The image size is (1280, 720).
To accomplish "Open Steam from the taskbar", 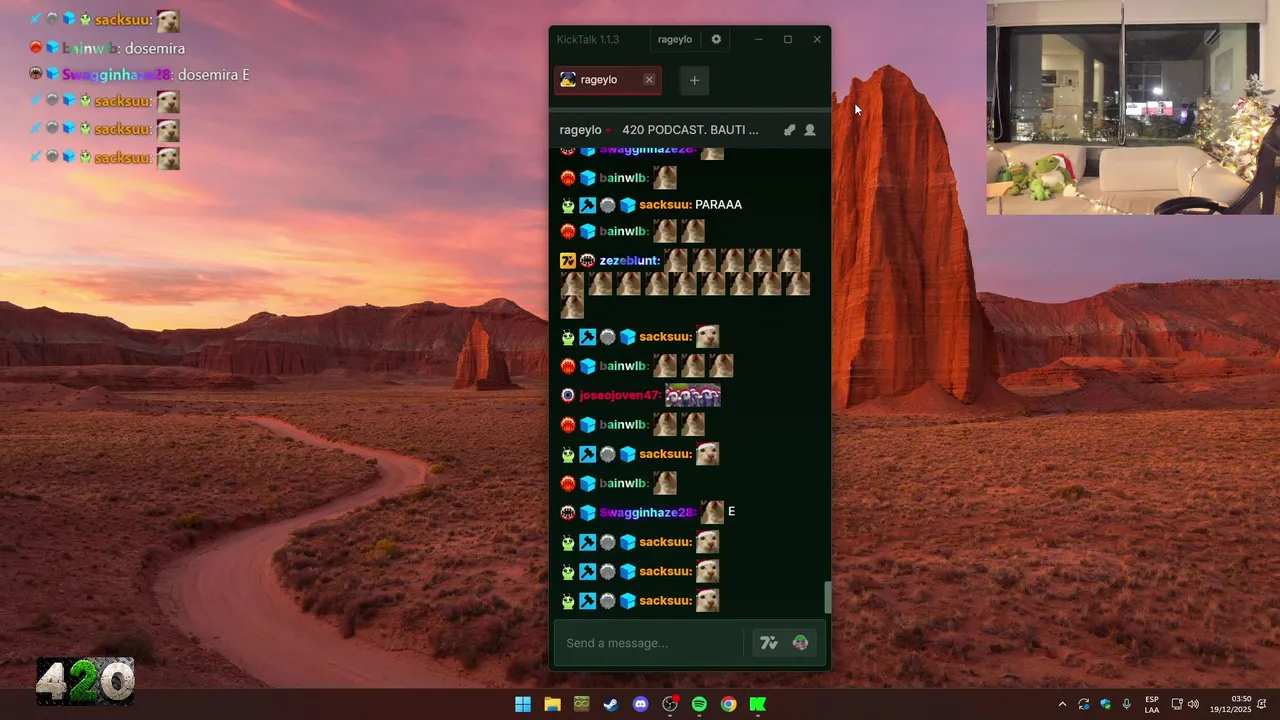I will click(x=610, y=704).
